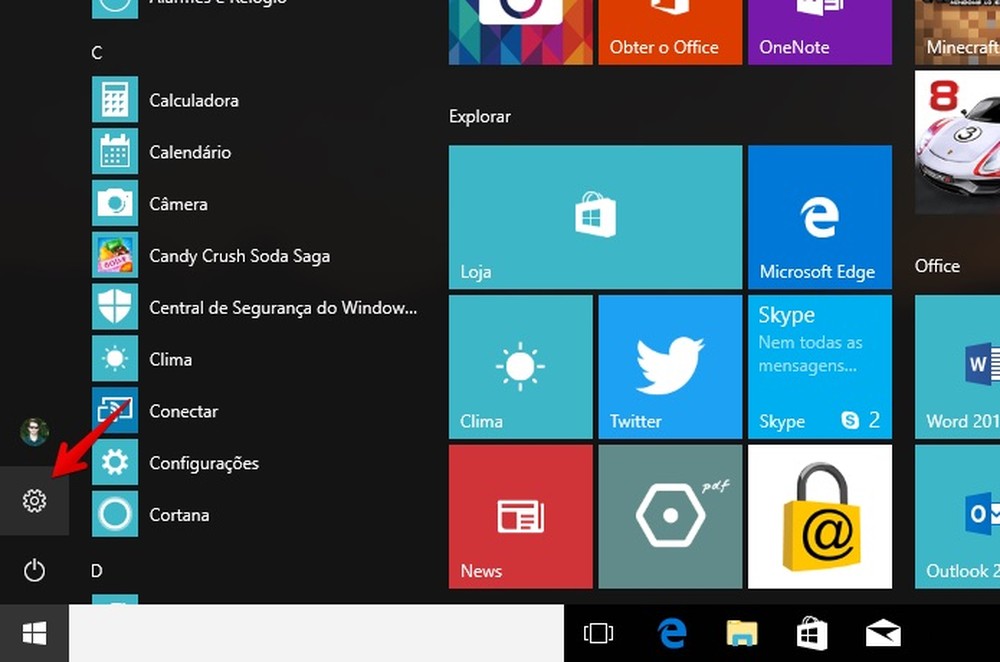Open the pdf hexagon app tile
The width and height of the screenshot is (1000, 662).
click(x=670, y=517)
